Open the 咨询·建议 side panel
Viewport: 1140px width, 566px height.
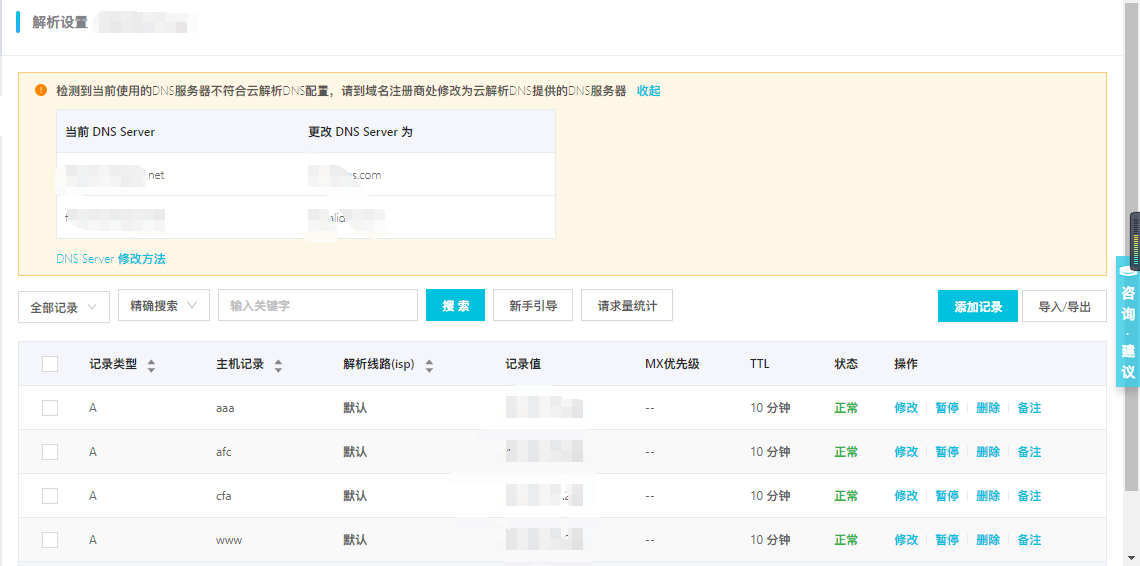click(x=1128, y=322)
